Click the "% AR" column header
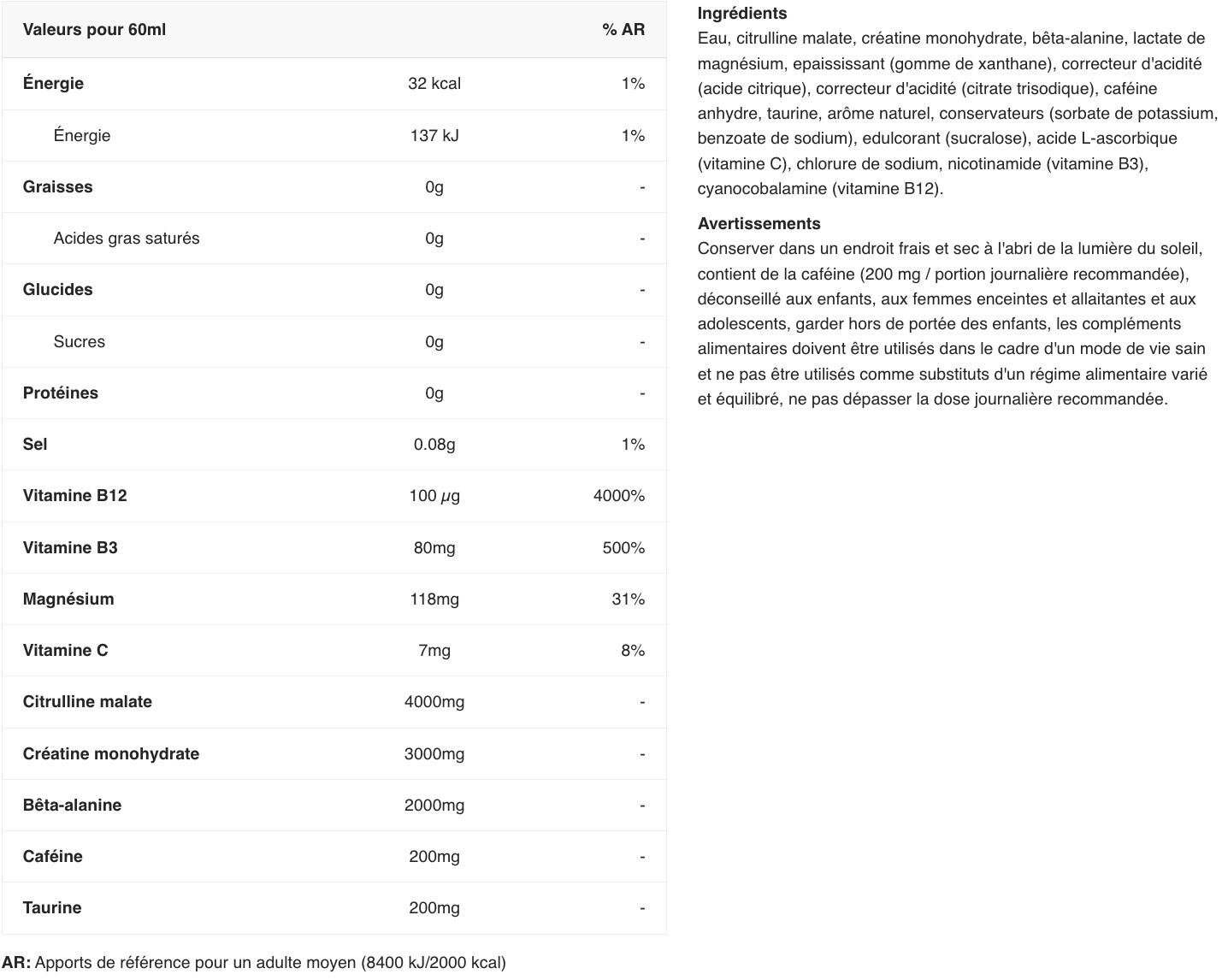1228x980 pixels. pos(623,30)
